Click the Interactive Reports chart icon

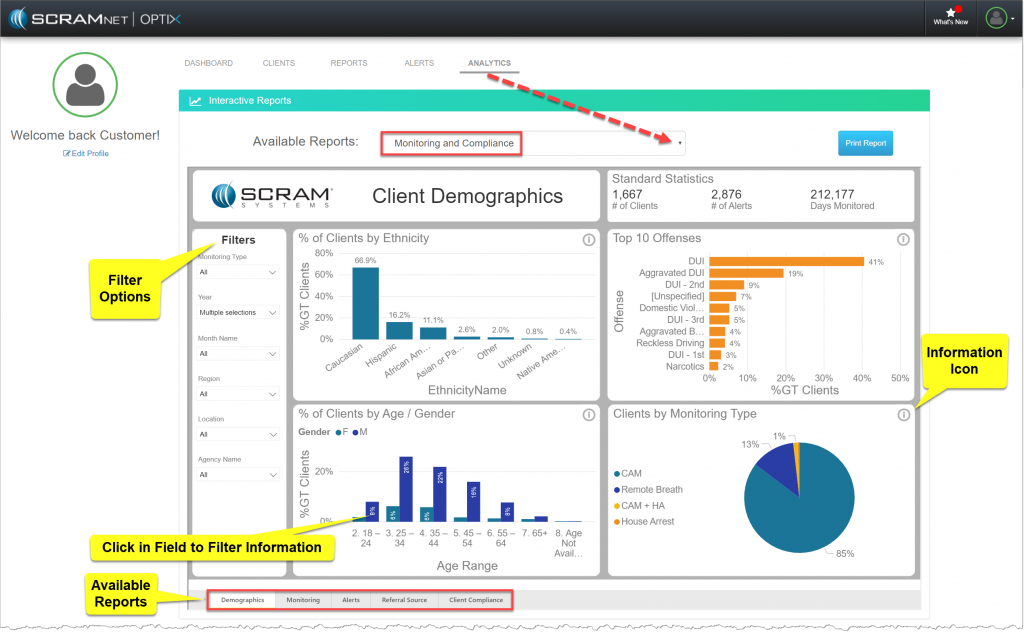click(x=196, y=100)
